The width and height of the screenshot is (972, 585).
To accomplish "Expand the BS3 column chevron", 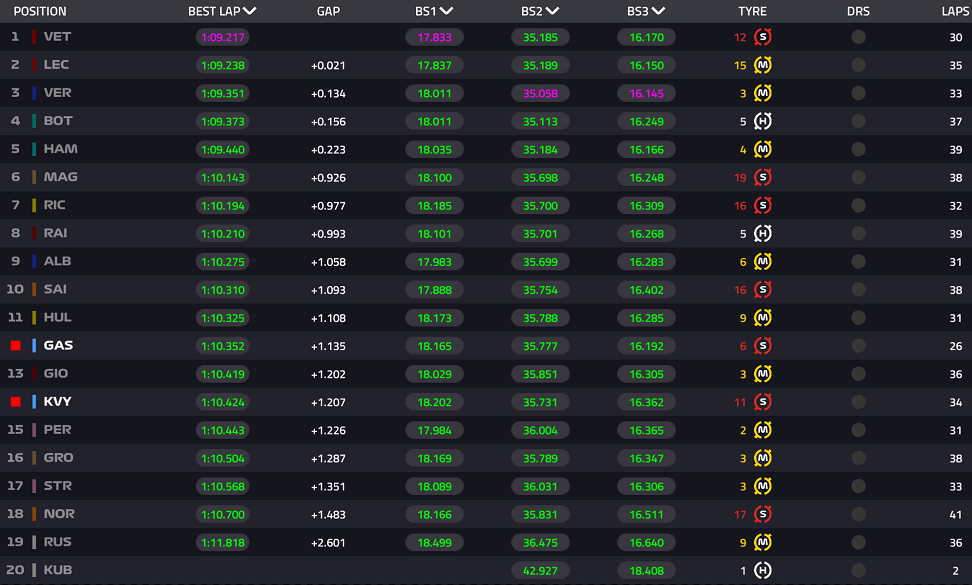I will pyautogui.click(x=658, y=11).
